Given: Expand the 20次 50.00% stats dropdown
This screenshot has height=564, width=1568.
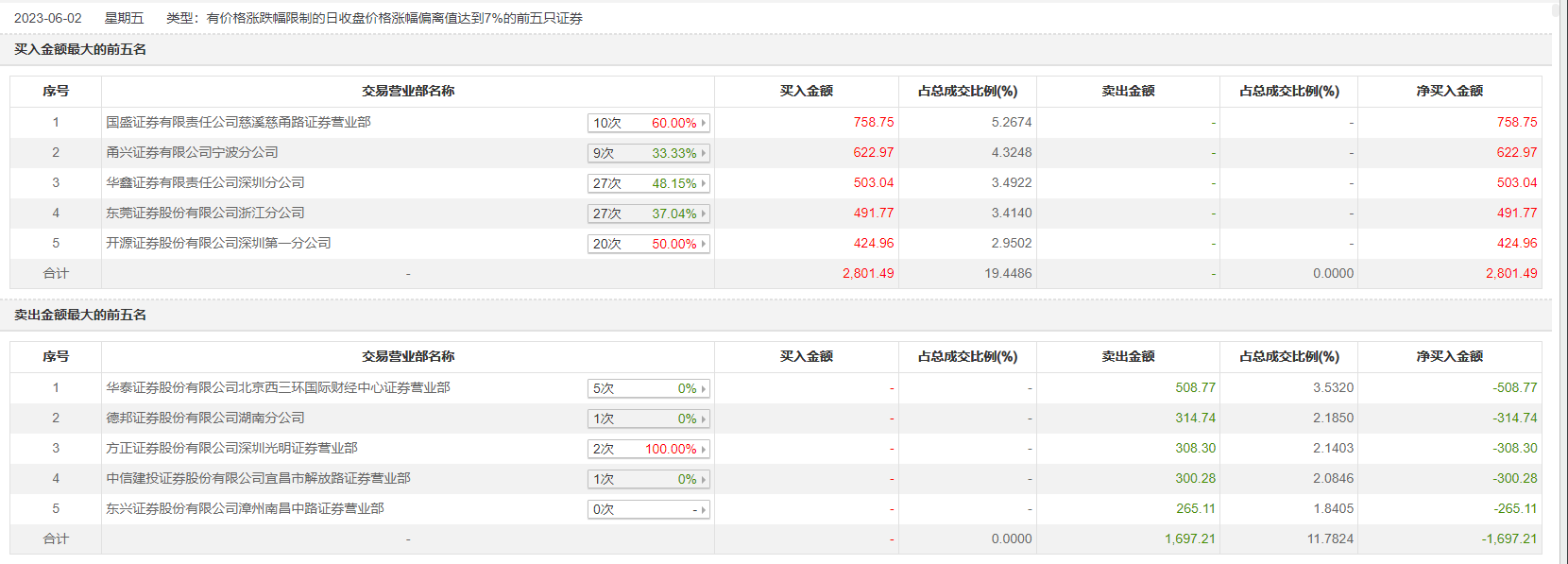Looking at the screenshot, I should 648,244.
